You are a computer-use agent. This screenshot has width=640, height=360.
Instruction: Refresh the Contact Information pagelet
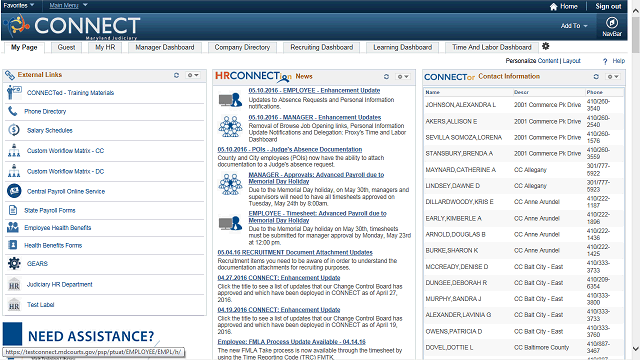(596, 76)
